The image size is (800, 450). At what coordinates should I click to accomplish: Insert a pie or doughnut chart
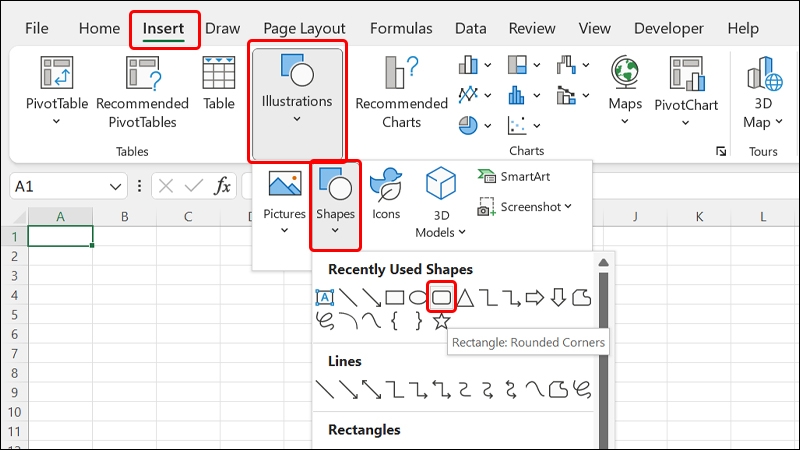[468, 125]
